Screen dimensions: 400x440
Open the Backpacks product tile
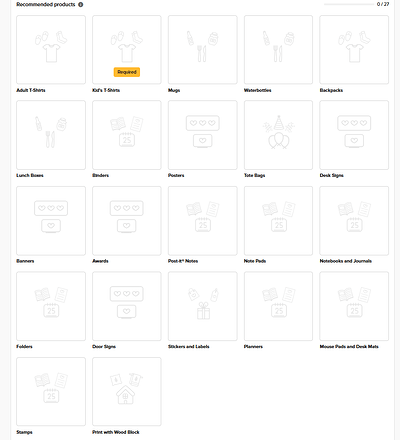[354, 50]
